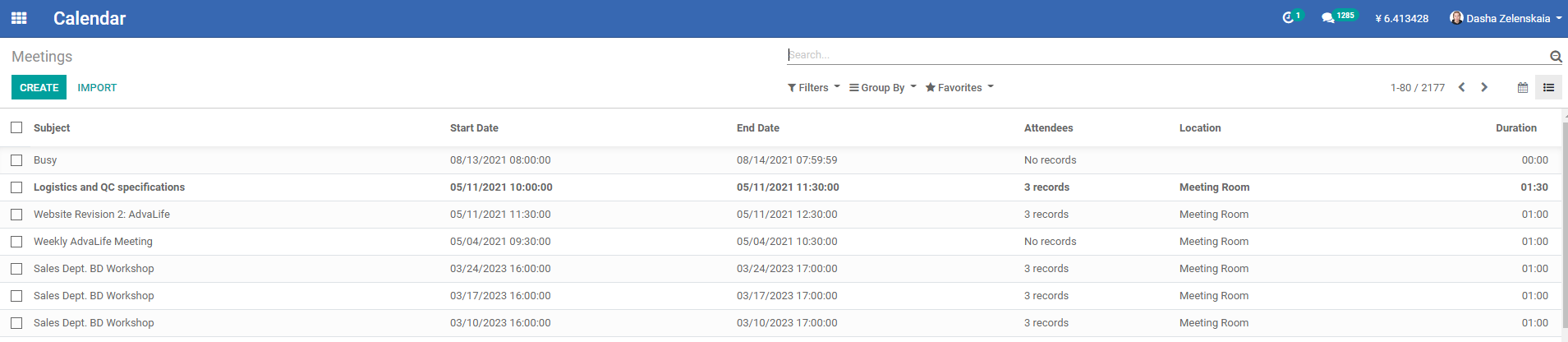This screenshot has width=1568, height=342.
Task: Click Dasha Zelenskaia's avatar picture
Action: tap(1456, 18)
